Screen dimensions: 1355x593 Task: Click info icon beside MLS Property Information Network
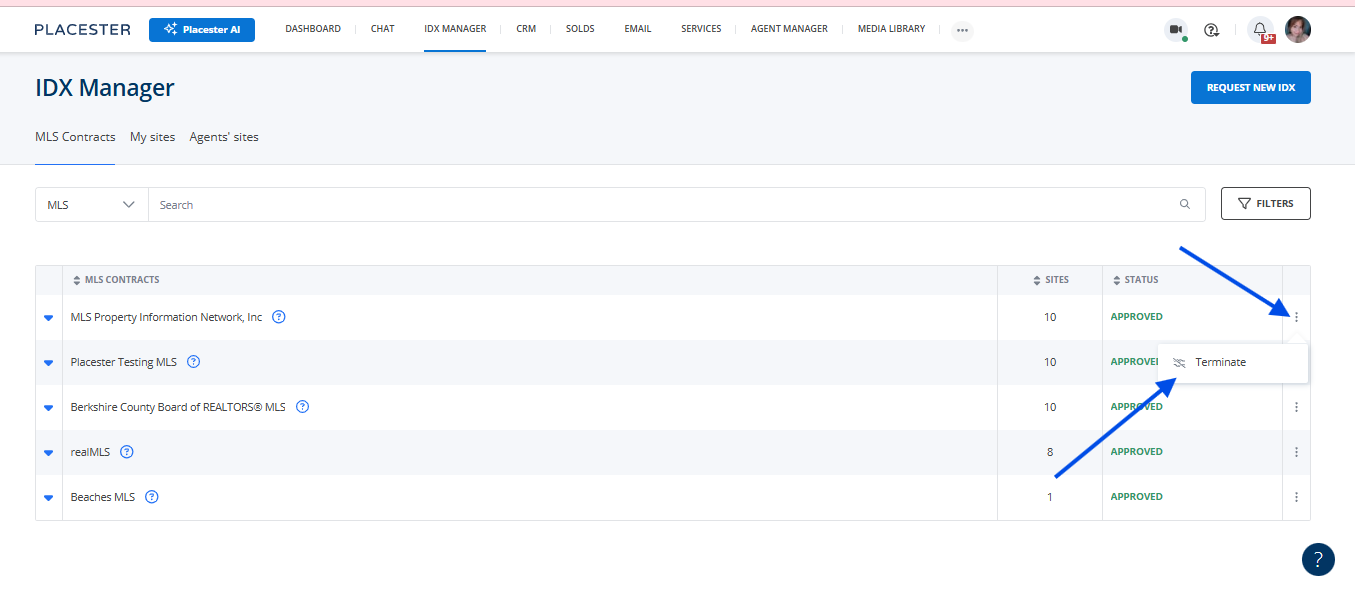(279, 317)
